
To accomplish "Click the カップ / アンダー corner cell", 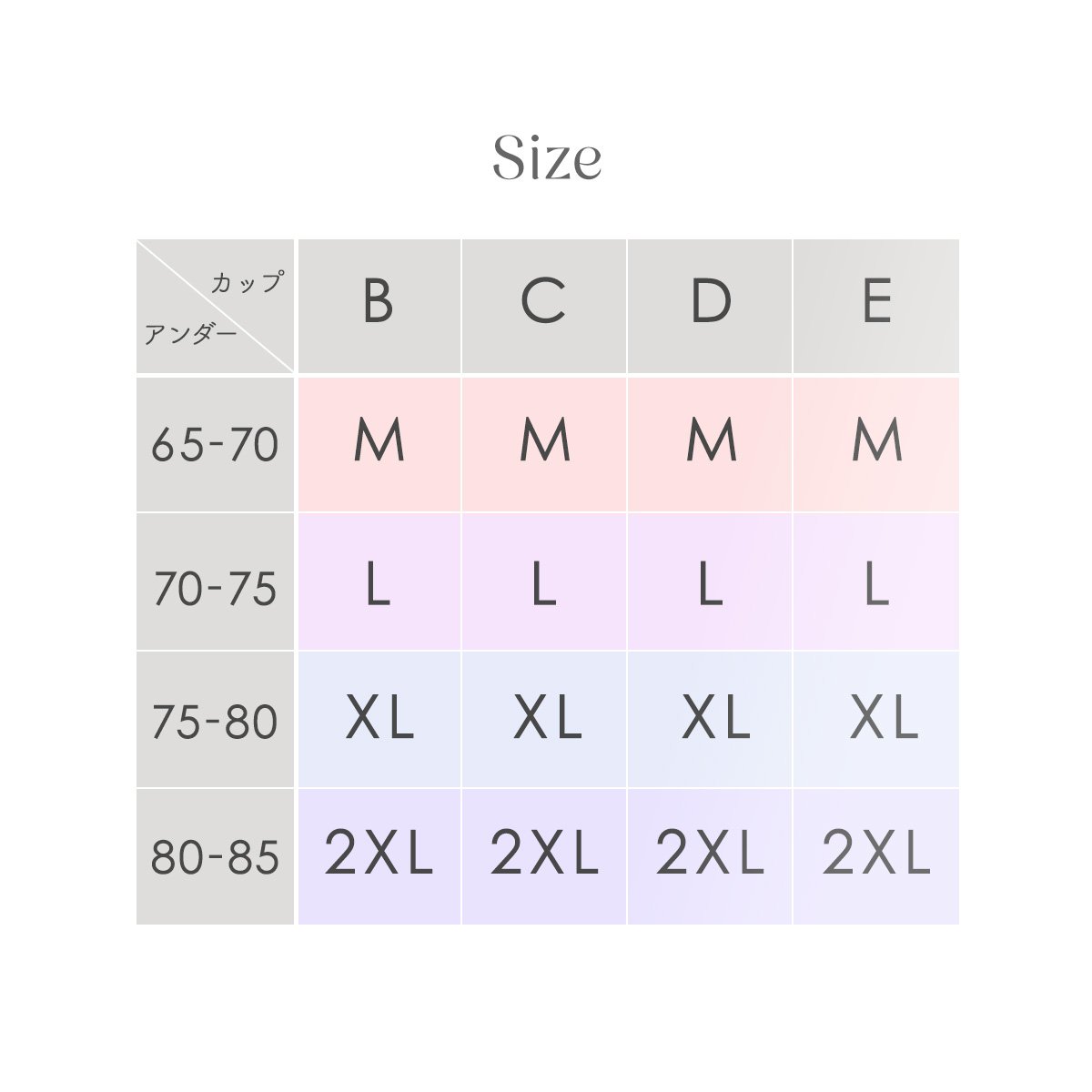I will [x=215, y=307].
